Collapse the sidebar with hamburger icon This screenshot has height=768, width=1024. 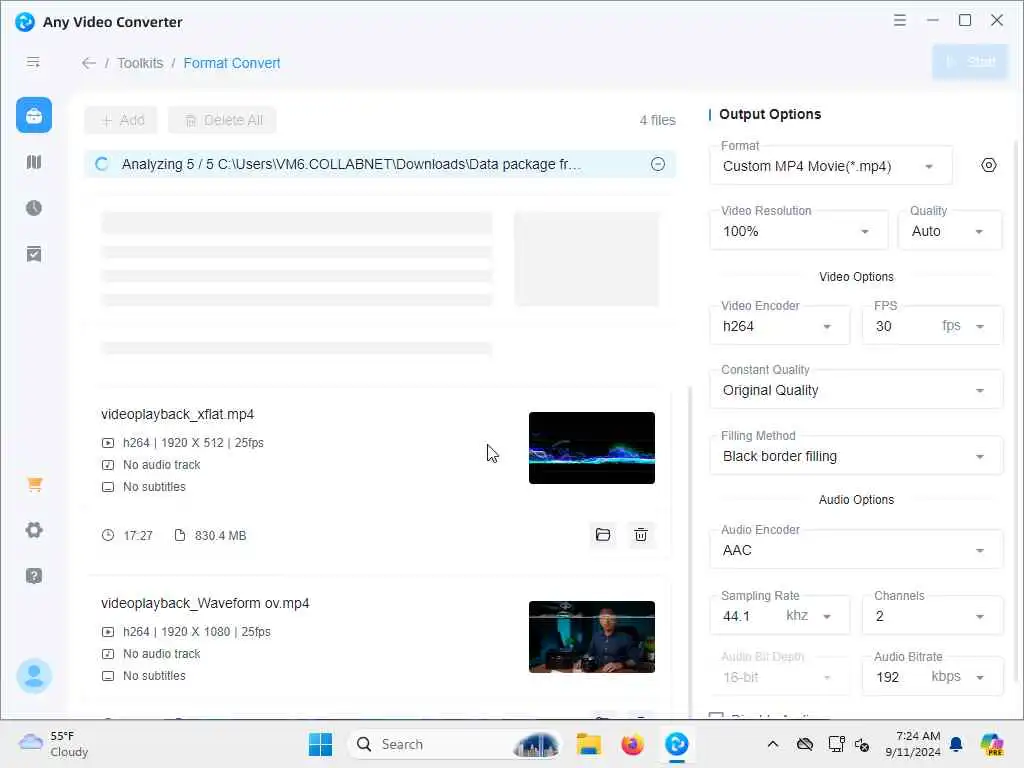[33, 63]
